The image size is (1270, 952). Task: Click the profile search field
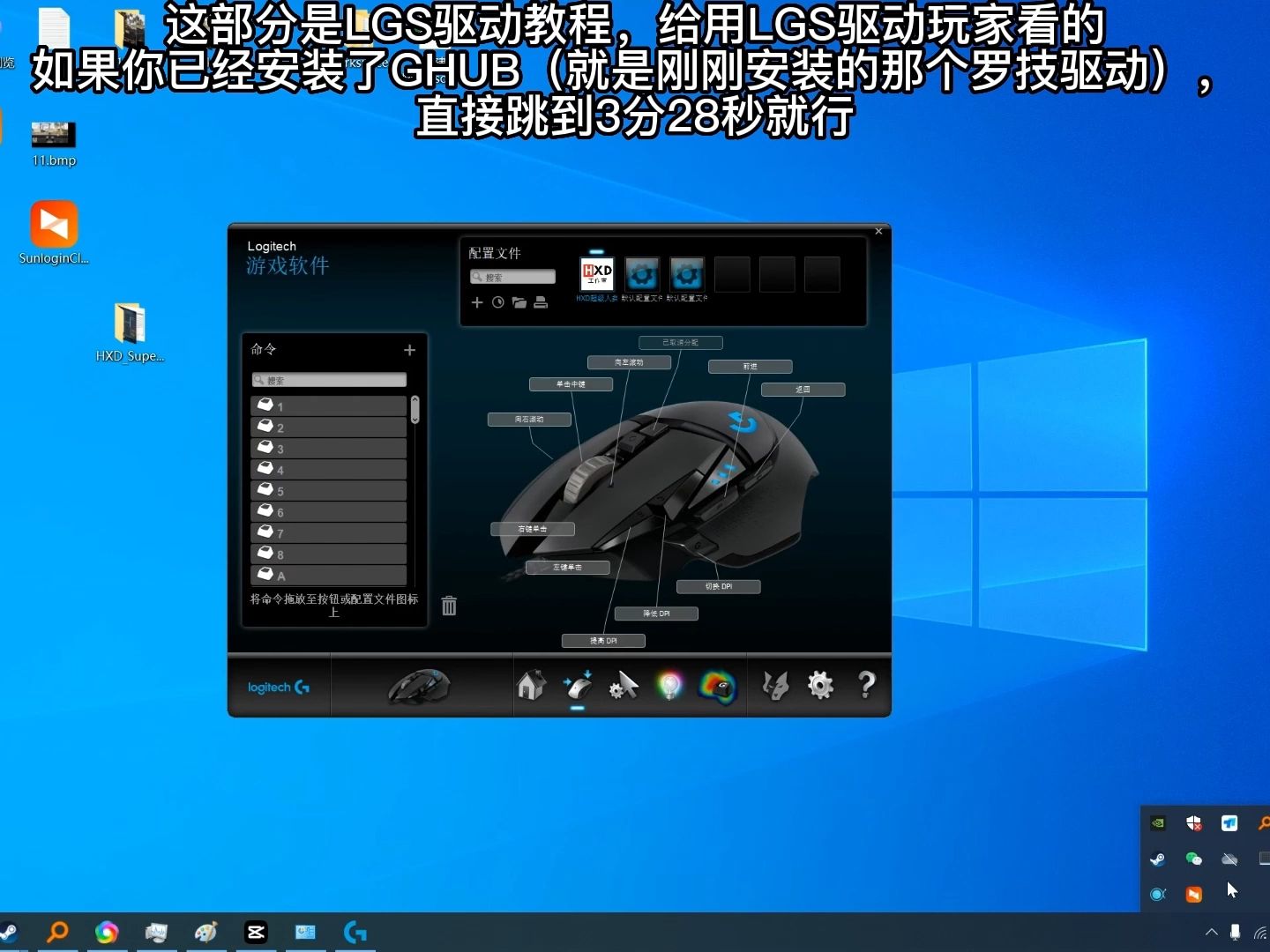click(x=512, y=277)
